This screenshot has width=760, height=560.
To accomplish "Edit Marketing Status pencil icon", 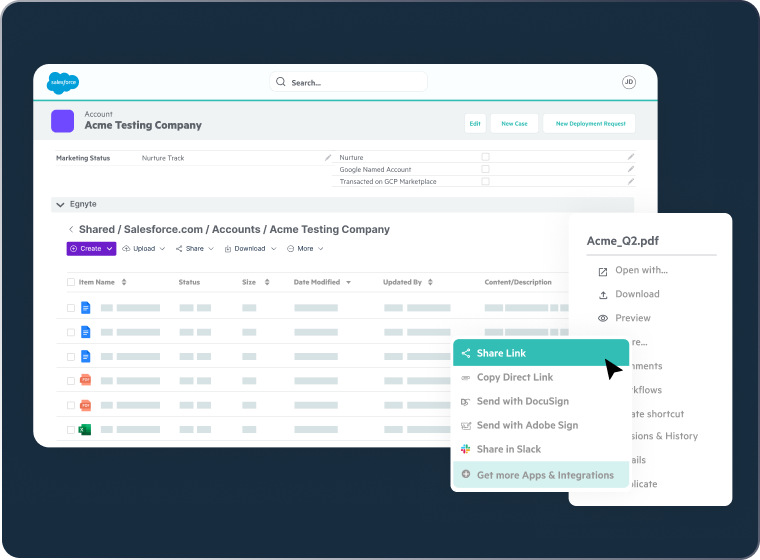I will [328, 158].
